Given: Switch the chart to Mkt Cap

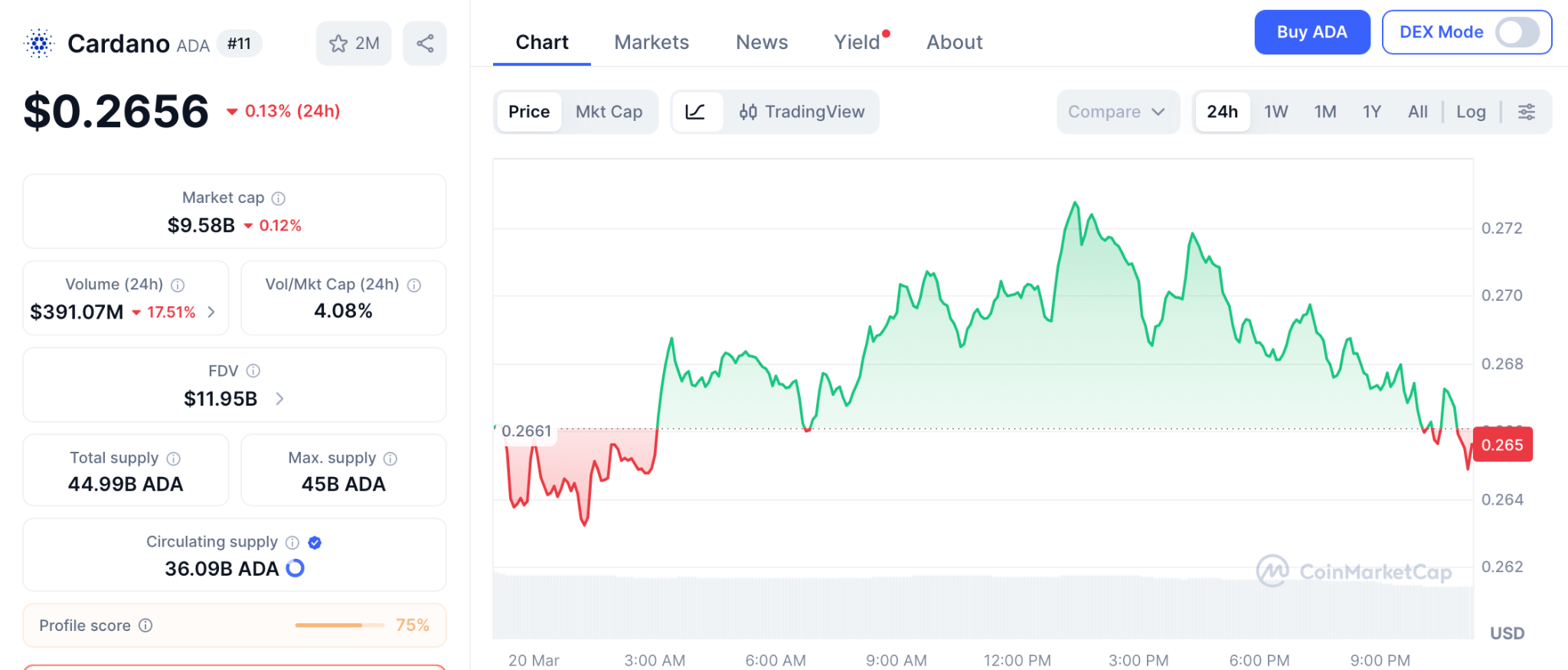Looking at the screenshot, I should pyautogui.click(x=609, y=112).
